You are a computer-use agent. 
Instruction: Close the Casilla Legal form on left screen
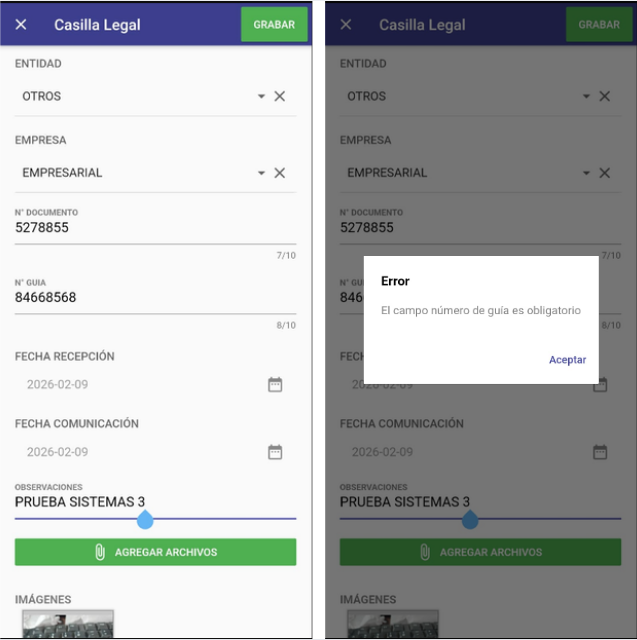click(x=21, y=25)
